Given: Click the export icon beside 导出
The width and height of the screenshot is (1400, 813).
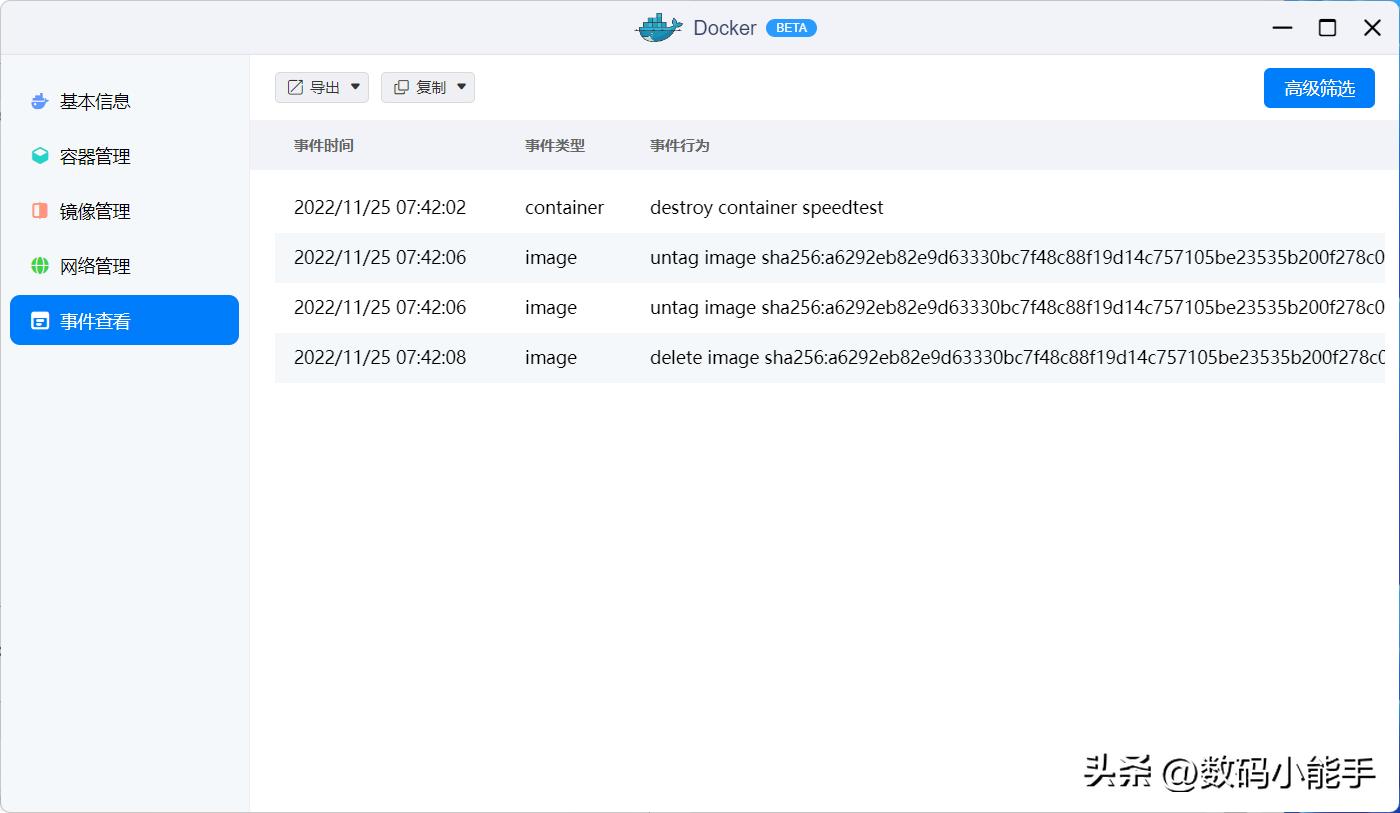Looking at the screenshot, I should (294, 87).
